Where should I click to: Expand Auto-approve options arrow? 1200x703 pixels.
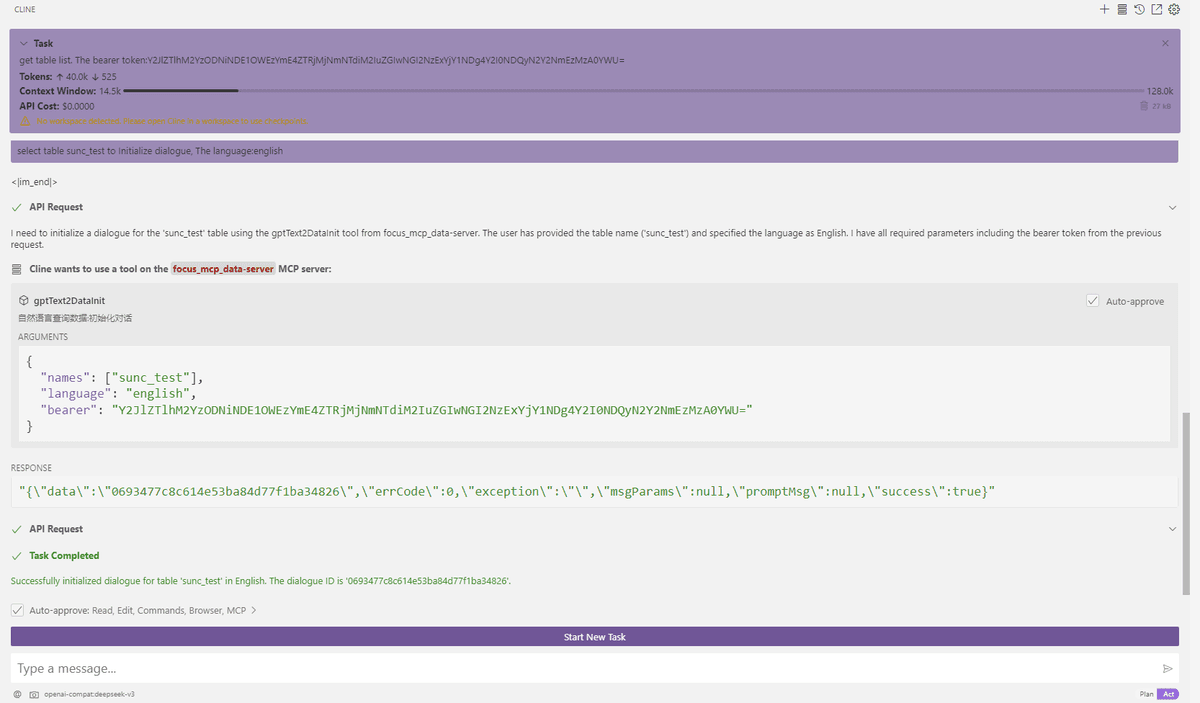[x=254, y=610]
